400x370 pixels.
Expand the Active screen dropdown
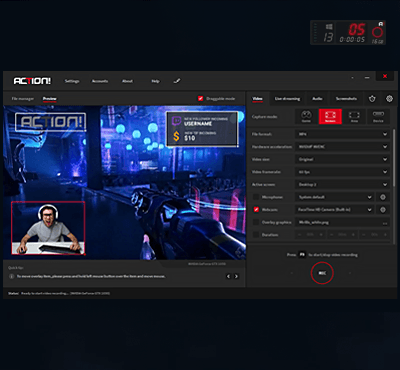(x=342, y=184)
